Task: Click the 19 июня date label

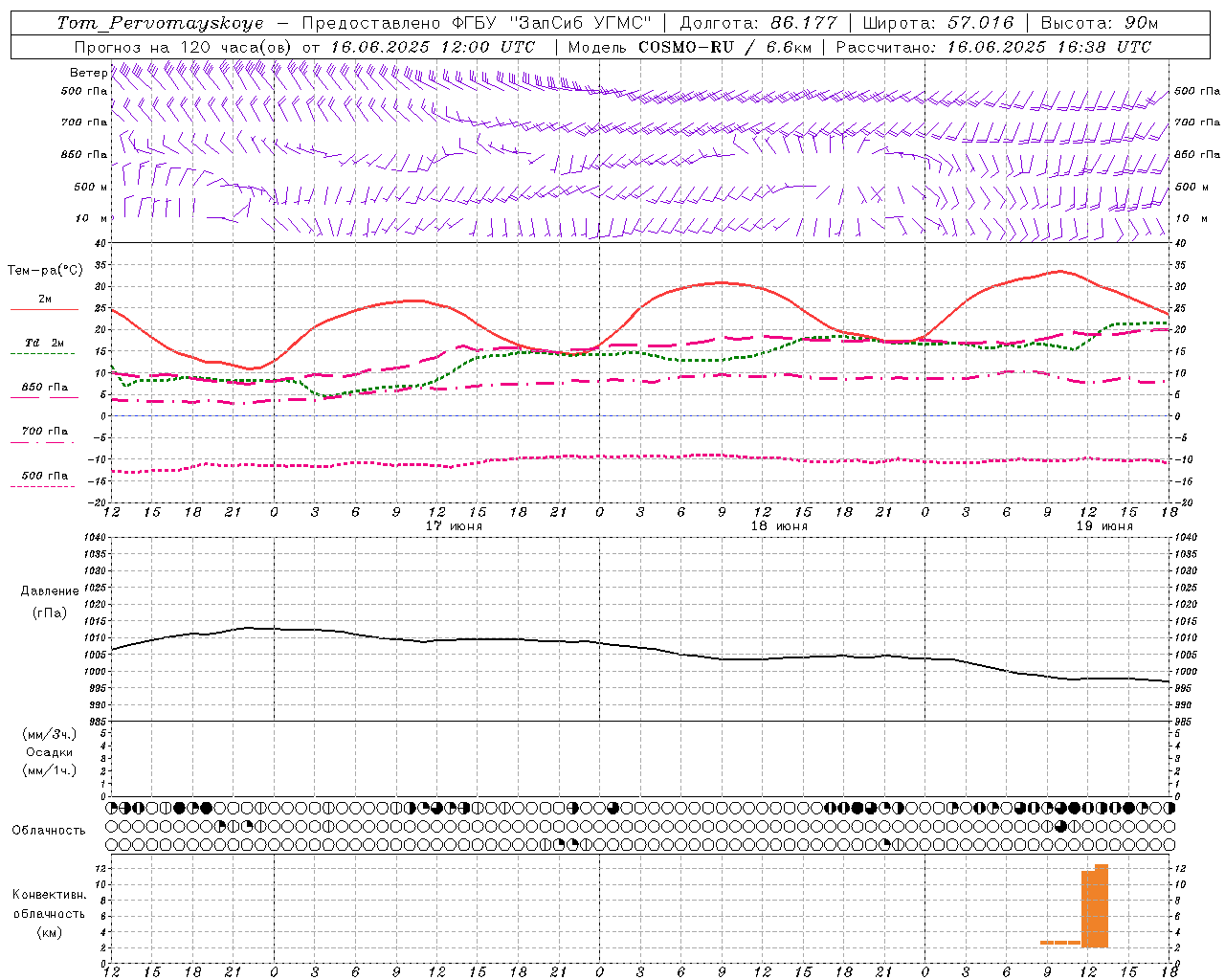Action: coord(1104,526)
